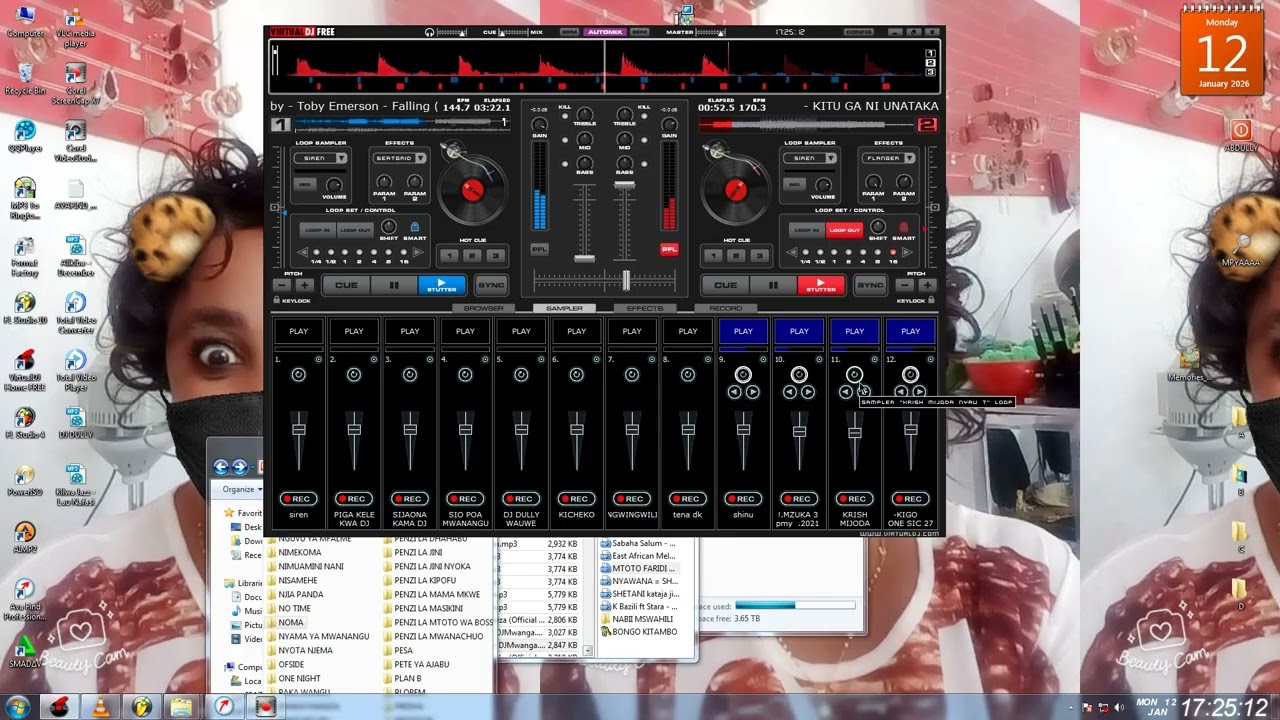Click PLAY on the siren sampler slot
Image resolution: width=1280 pixels, height=720 pixels.
pos(298,331)
